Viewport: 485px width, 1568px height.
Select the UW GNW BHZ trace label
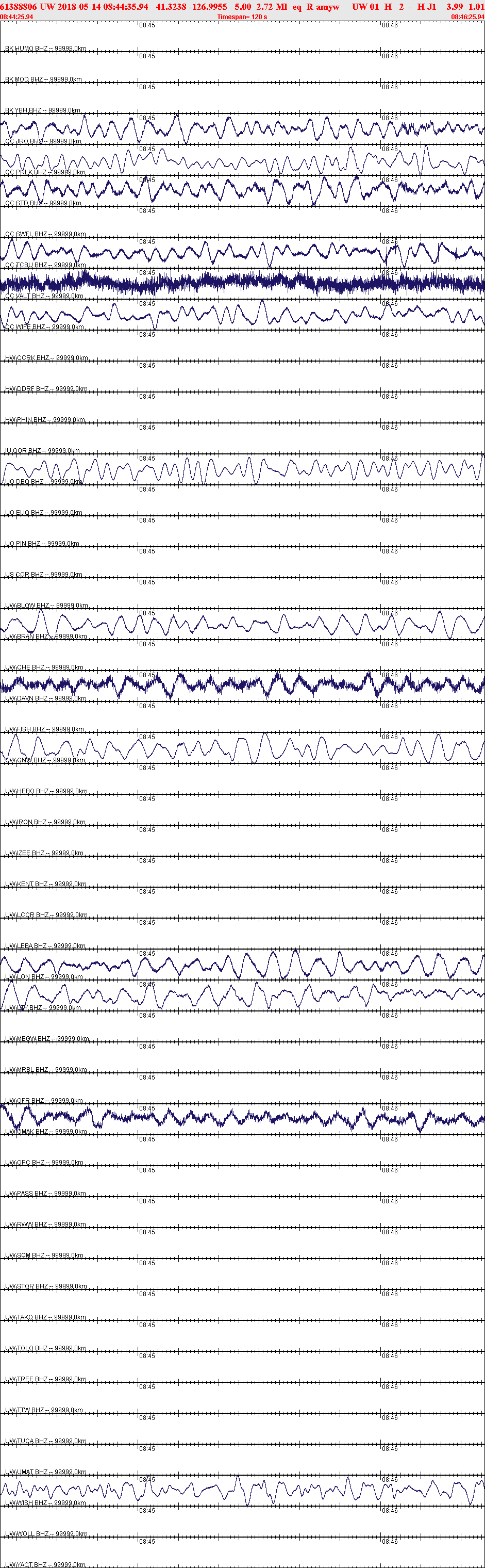pos(45,760)
